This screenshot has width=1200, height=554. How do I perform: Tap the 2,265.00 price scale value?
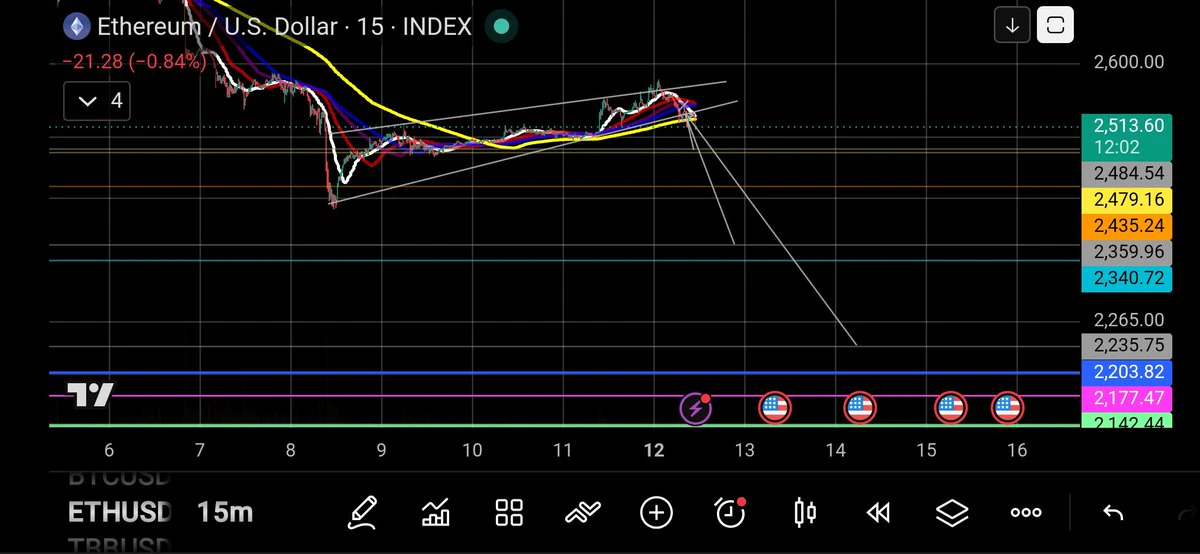(x=1128, y=320)
